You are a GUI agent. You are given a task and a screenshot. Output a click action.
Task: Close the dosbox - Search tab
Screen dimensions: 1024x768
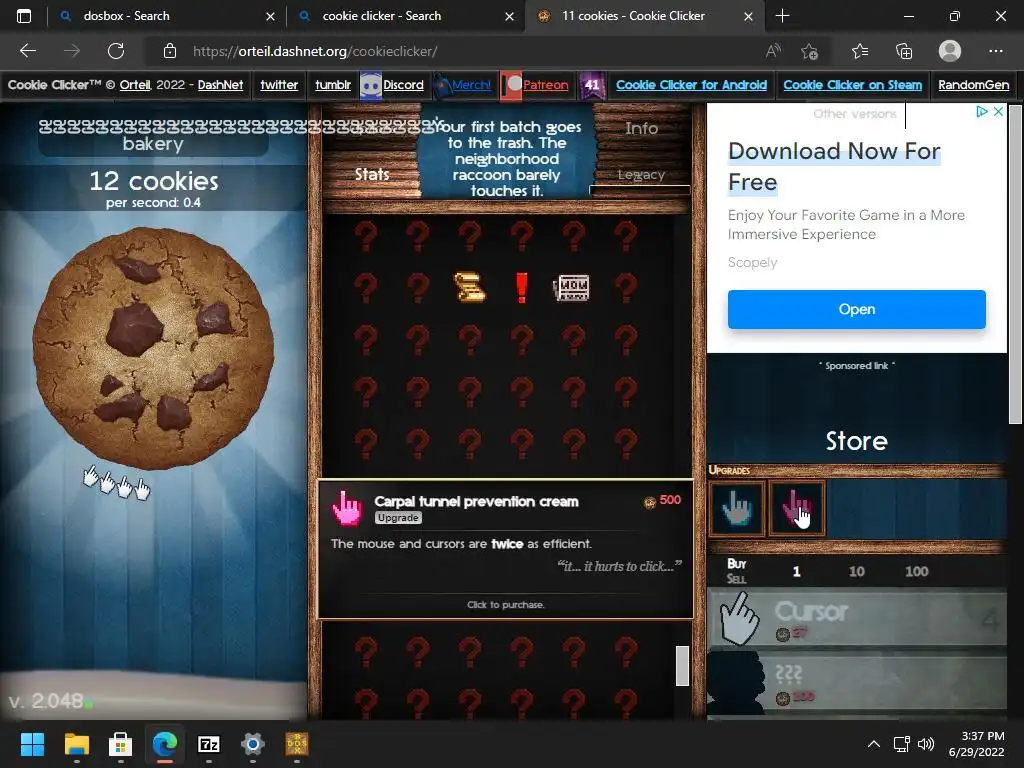(x=270, y=16)
